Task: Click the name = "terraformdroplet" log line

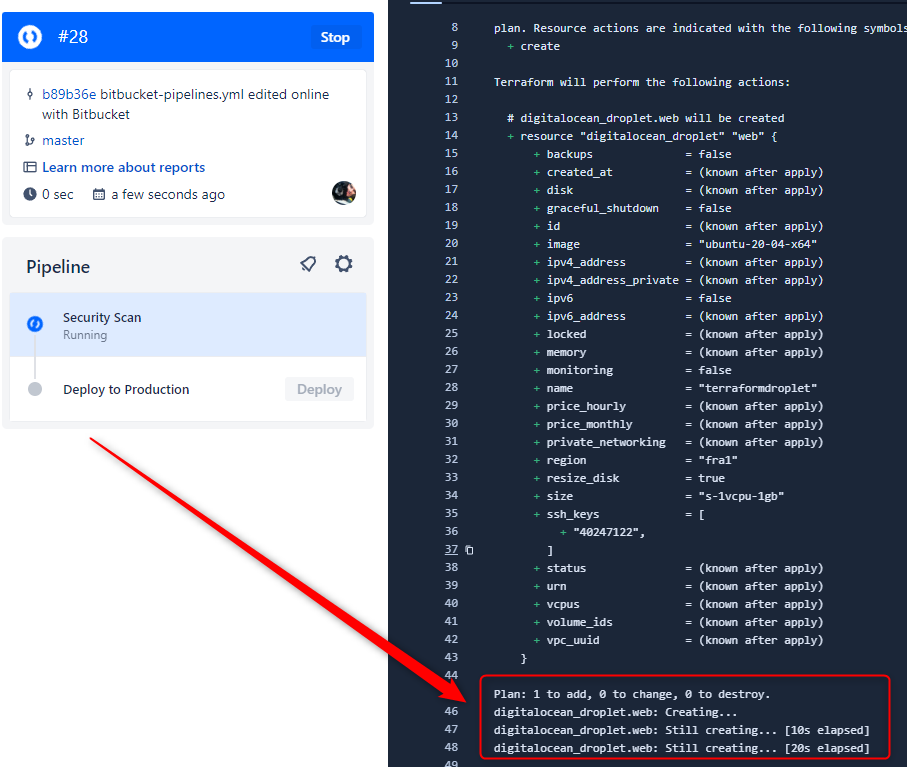Action: (x=675, y=388)
